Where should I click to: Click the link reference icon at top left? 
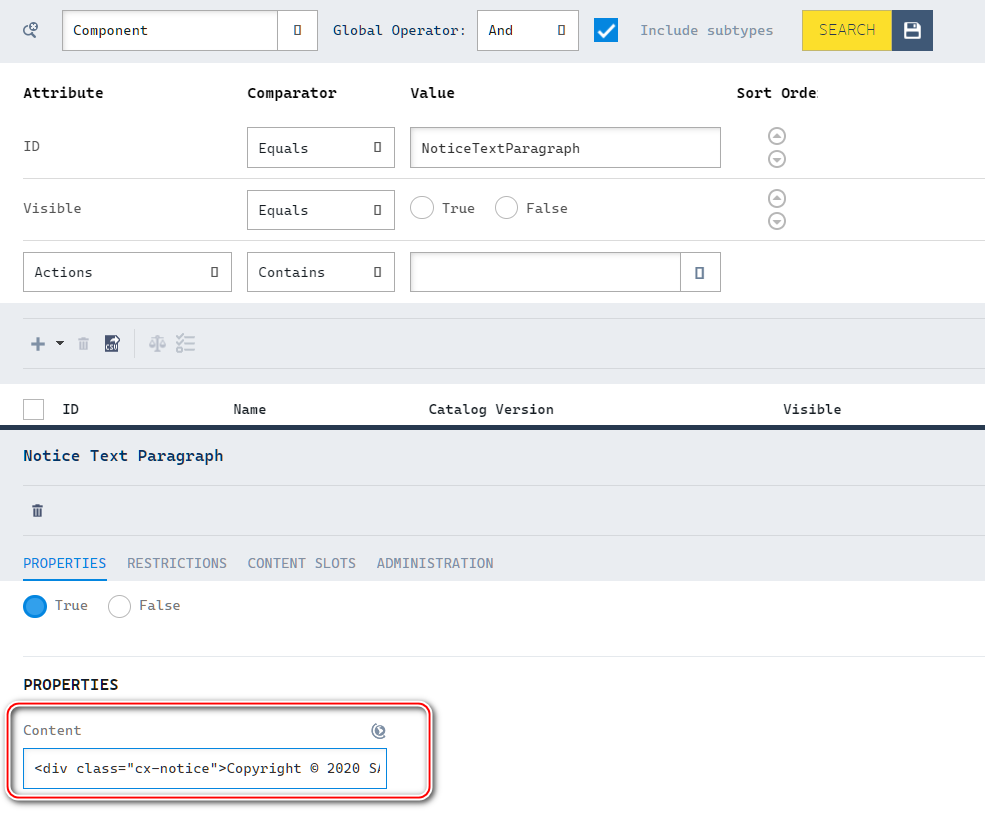click(29, 30)
